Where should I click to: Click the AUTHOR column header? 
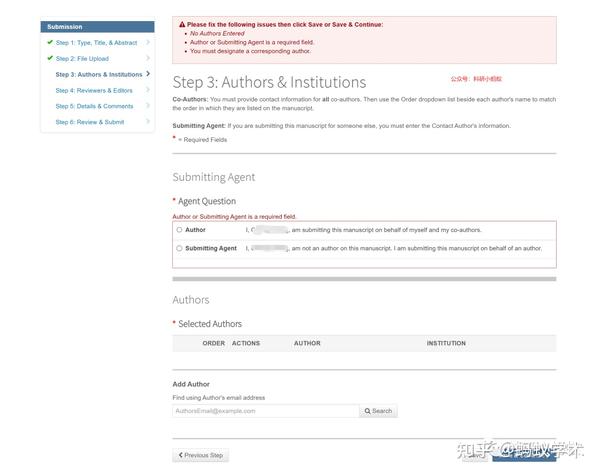307,343
